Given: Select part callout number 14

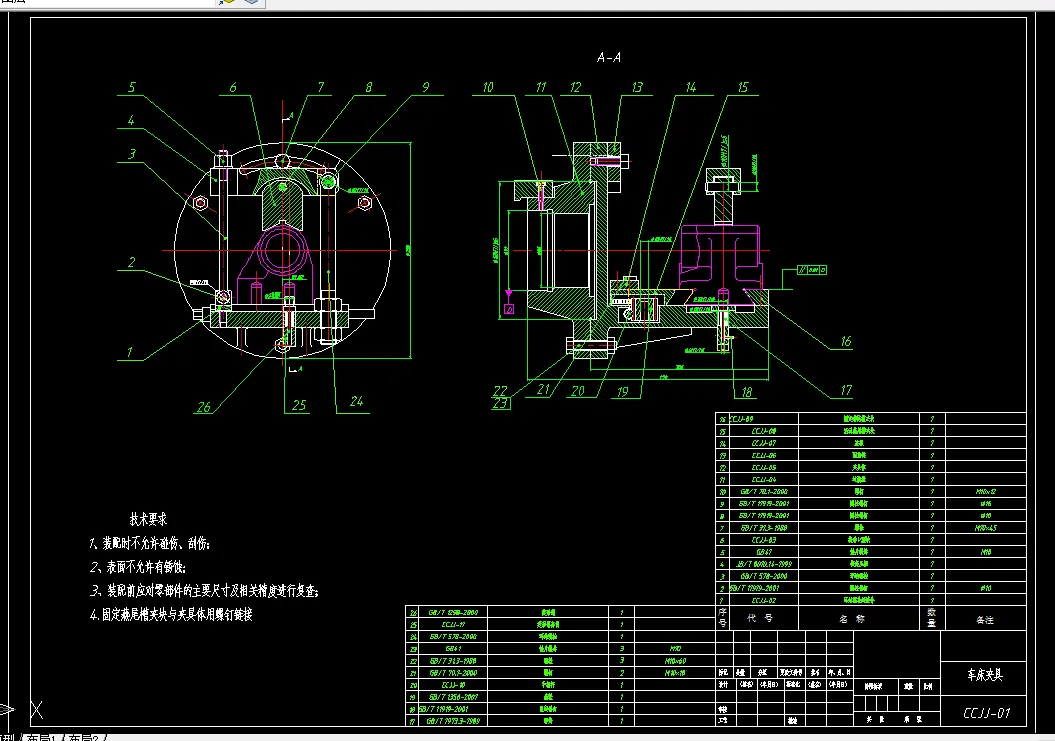Looking at the screenshot, I should pos(691,87).
